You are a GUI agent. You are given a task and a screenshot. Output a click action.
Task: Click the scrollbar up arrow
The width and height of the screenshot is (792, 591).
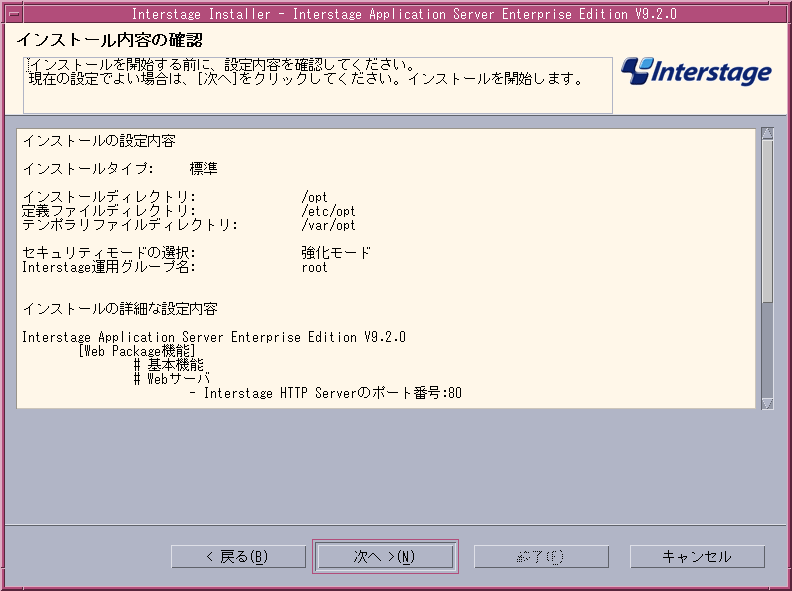click(x=767, y=133)
